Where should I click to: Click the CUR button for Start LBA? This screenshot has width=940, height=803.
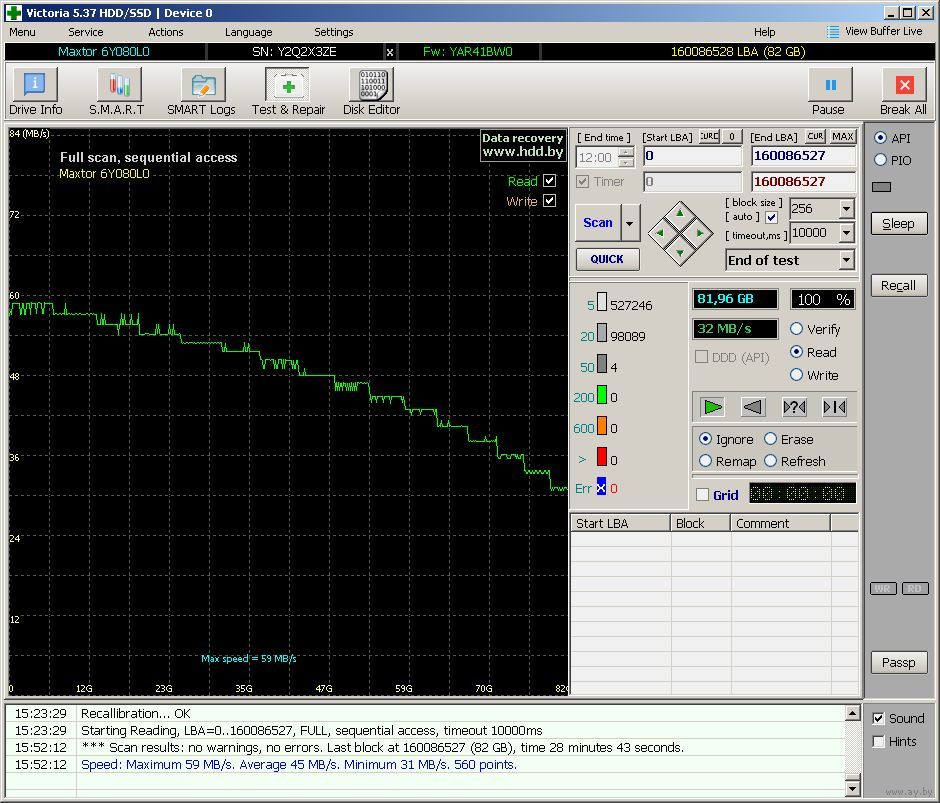pyautogui.click(x=709, y=137)
